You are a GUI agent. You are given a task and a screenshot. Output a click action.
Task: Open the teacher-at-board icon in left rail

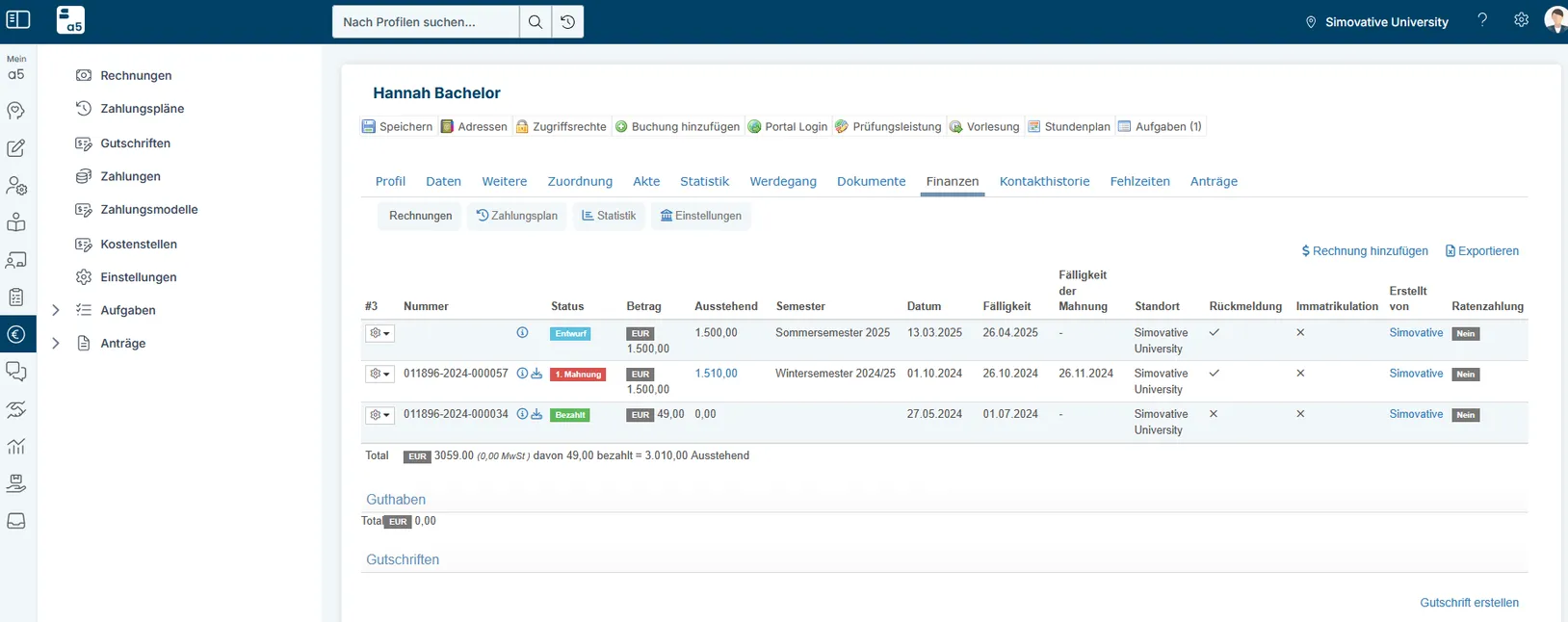point(16,260)
